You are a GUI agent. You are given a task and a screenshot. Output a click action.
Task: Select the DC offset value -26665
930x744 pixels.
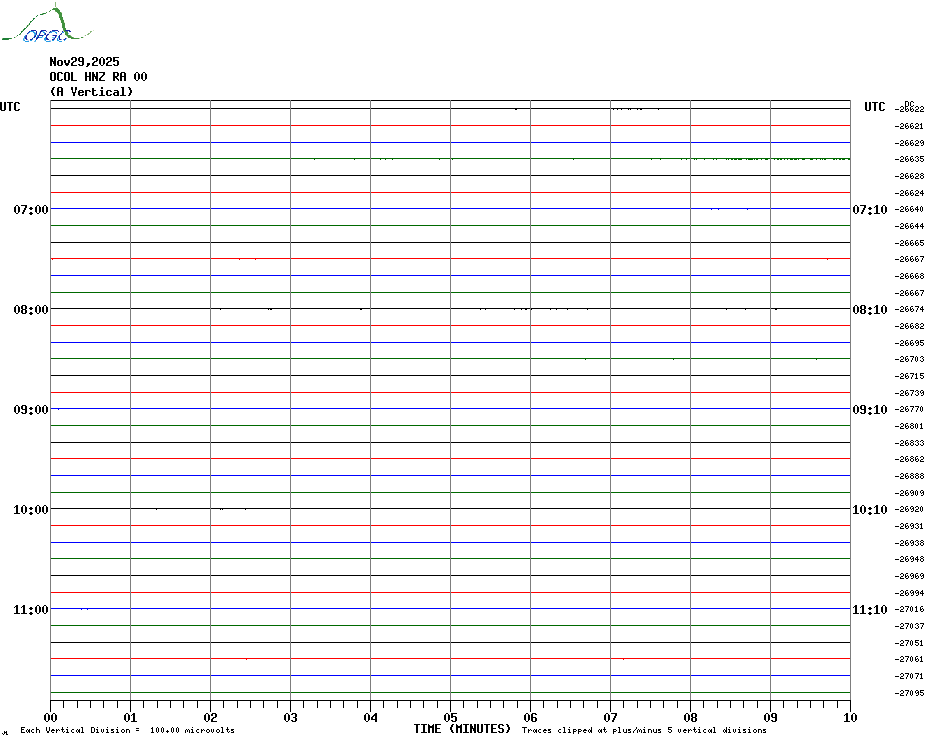pyautogui.click(x=909, y=243)
